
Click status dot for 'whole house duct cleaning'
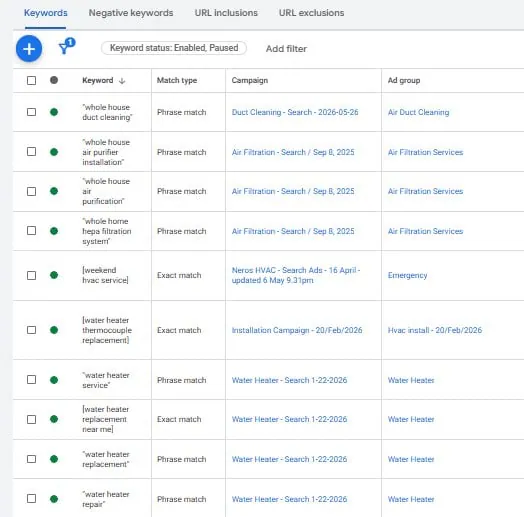point(54,112)
